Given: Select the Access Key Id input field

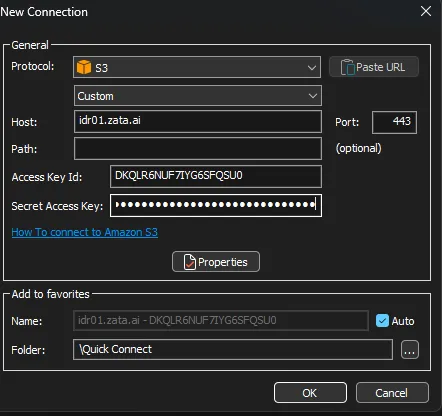Looking at the screenshot, I should [216, 176].
